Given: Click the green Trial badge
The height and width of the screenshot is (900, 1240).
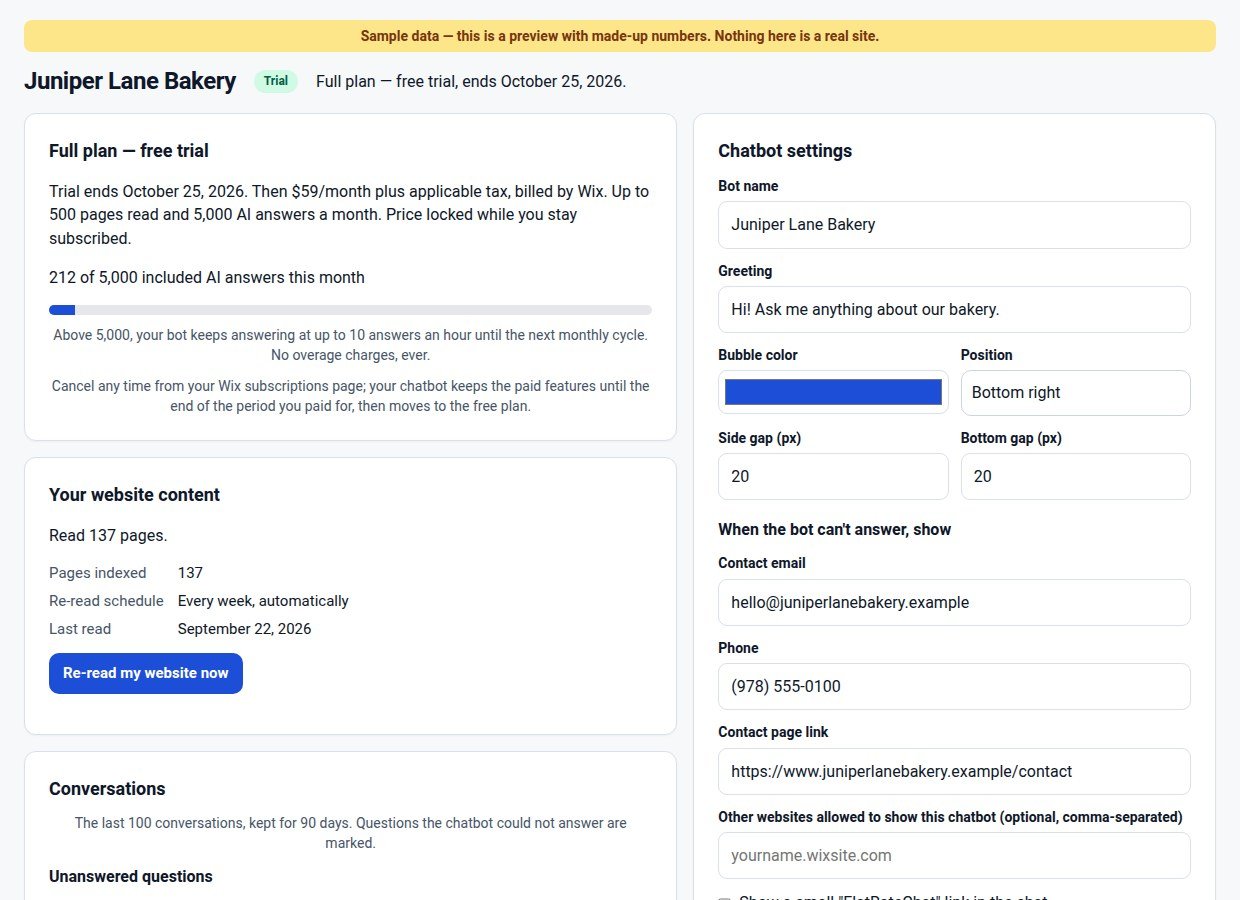Looking at the screenshot, I should pos(276,82).
